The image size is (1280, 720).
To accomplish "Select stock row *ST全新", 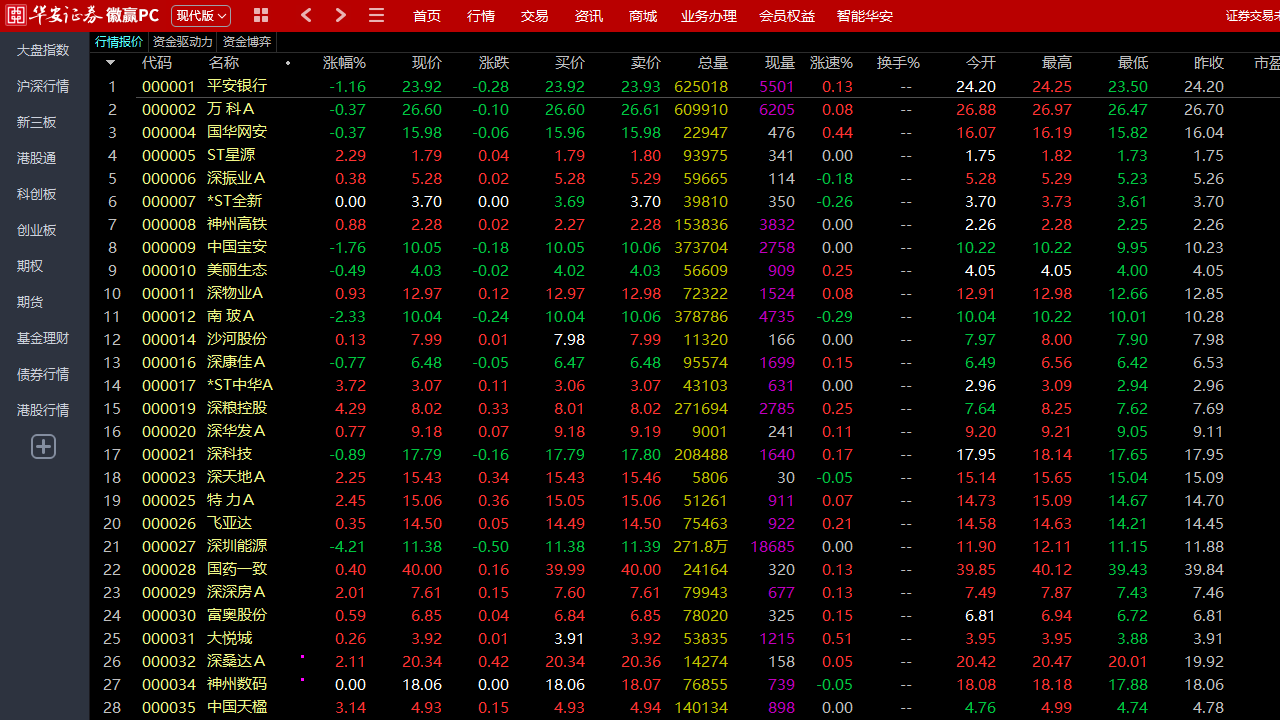I will 685,201.
